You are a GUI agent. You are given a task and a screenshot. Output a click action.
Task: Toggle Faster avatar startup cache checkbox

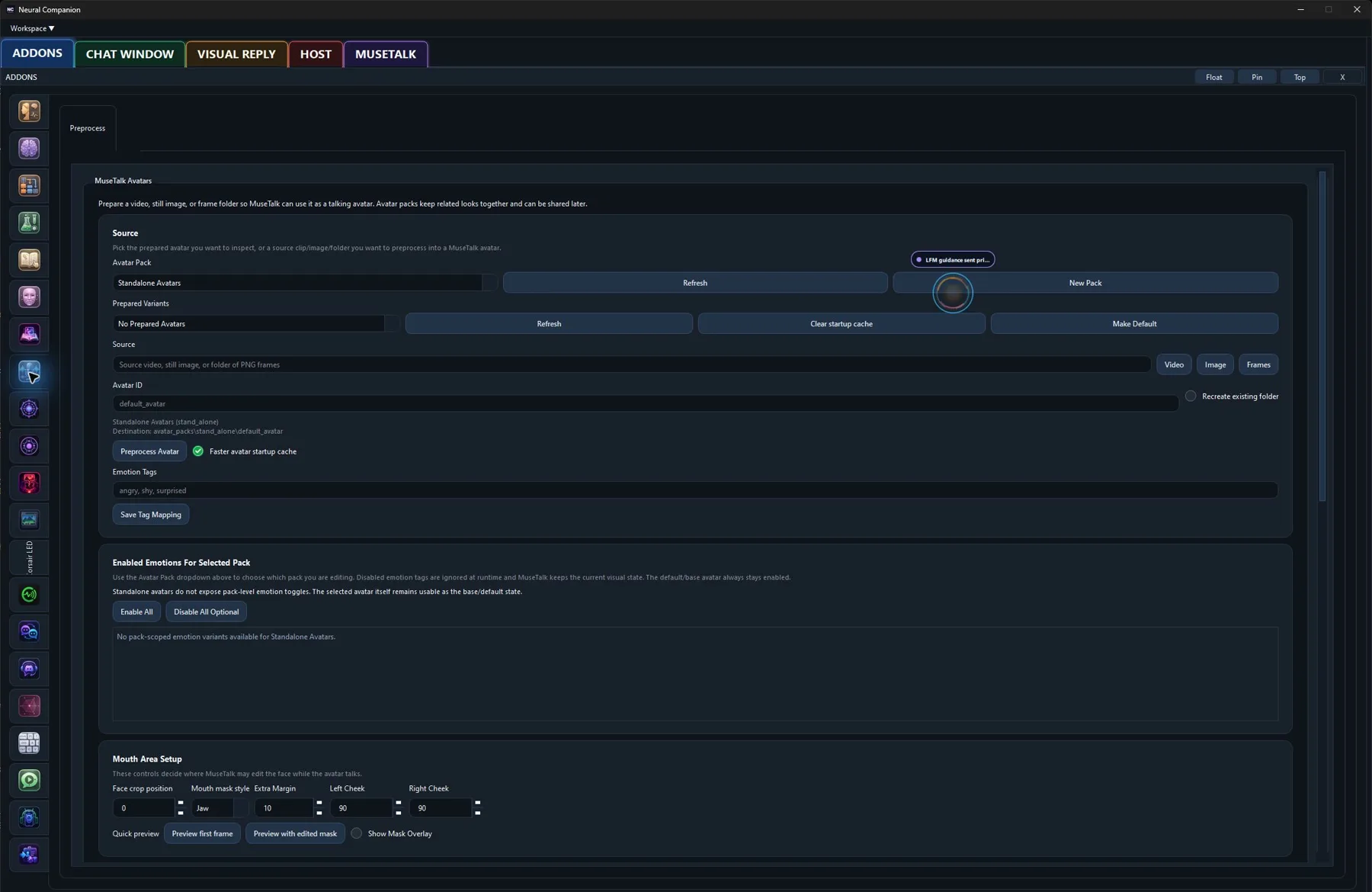(x=198, y=451)
